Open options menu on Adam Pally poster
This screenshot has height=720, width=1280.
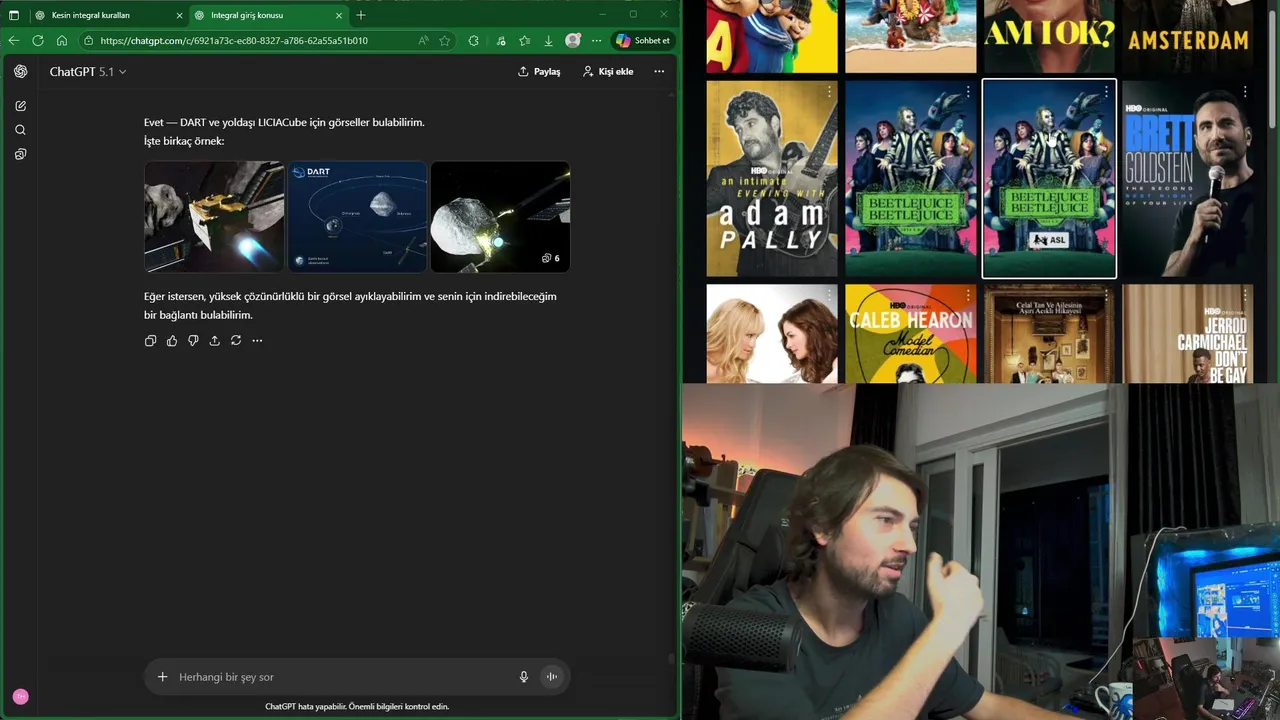(829, 92)
